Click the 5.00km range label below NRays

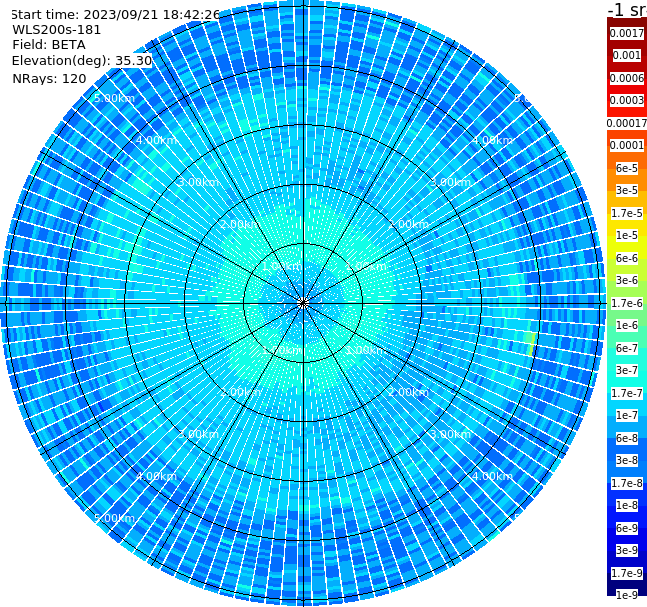[x=114, y=98]
